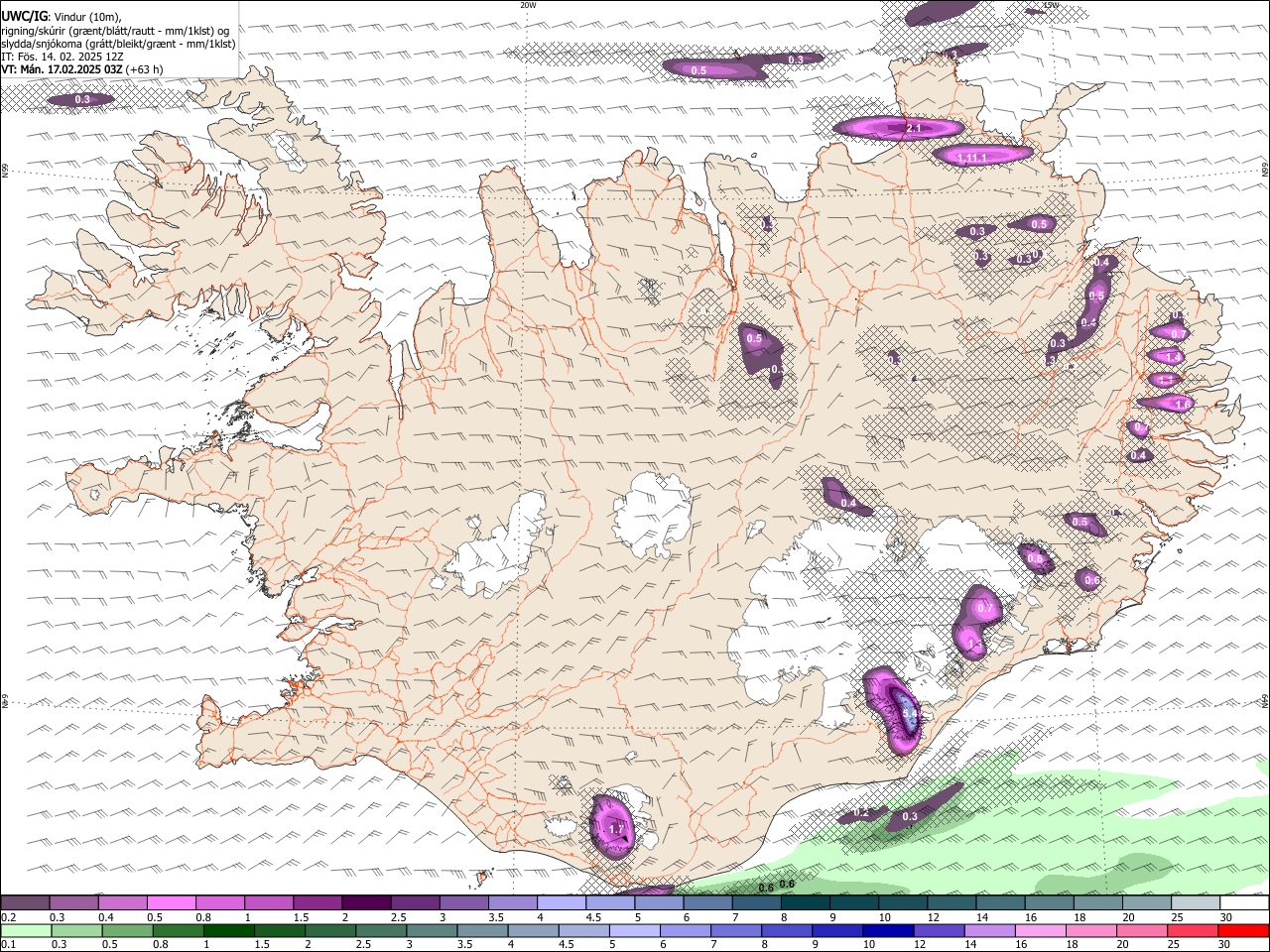This screenshot has width=1270, height=952.
Task: Select the red swatch at lower-row 25
Action: click(x=1192, y=930)
